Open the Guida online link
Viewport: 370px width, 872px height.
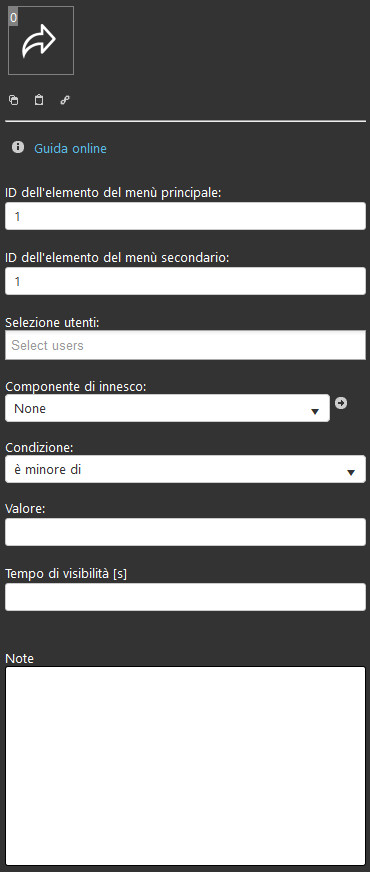pos(70,148)
